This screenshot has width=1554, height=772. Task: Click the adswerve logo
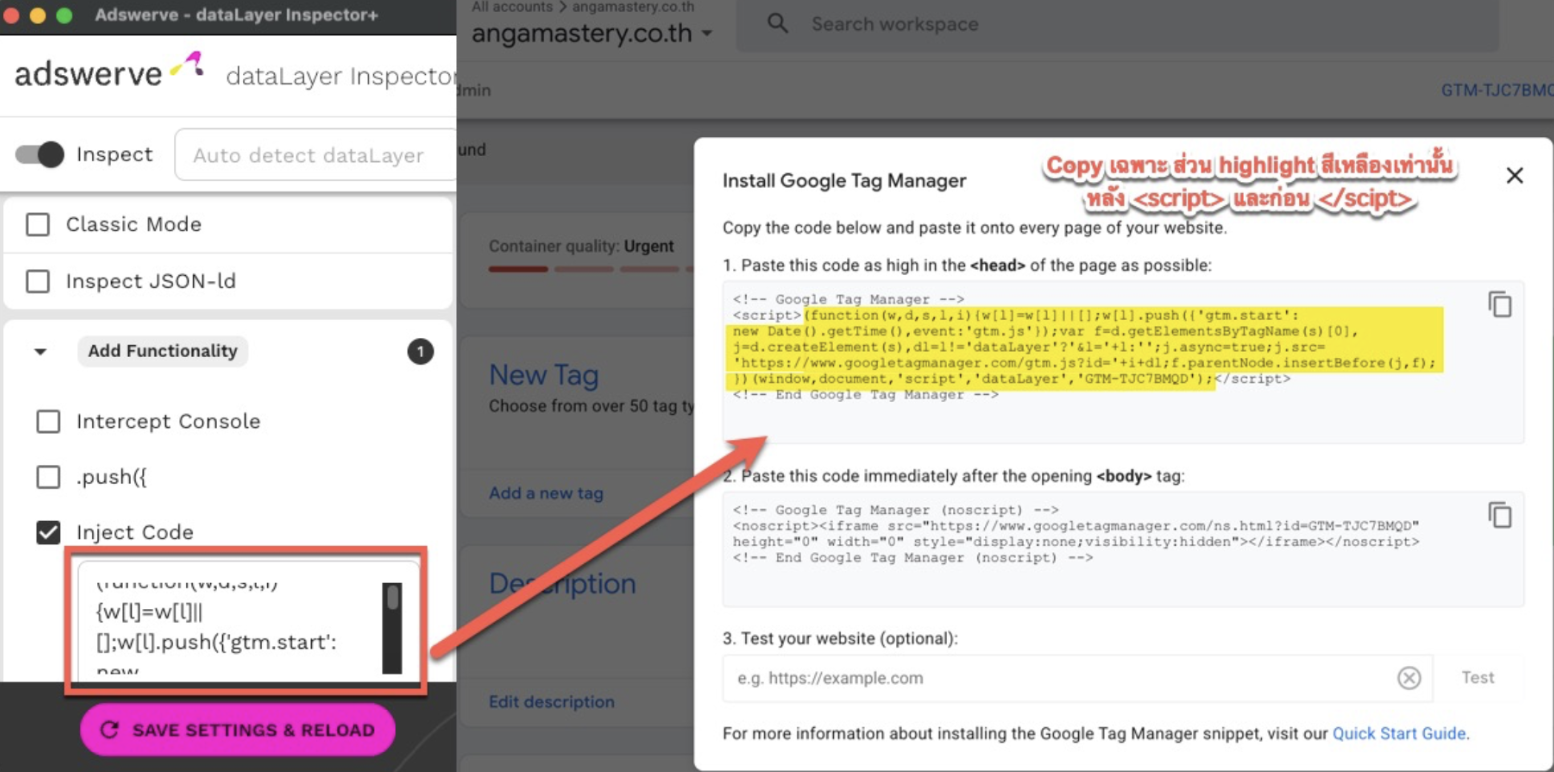[110, 72]
